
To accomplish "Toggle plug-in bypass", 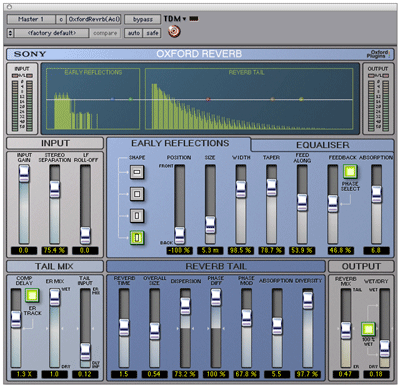I will point(143,19).
